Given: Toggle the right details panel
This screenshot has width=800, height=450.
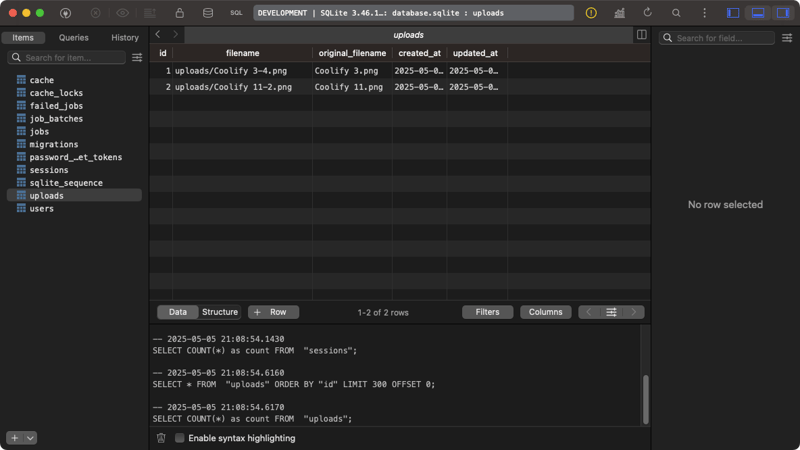Looking at the screenshot, I should point(783,13).
